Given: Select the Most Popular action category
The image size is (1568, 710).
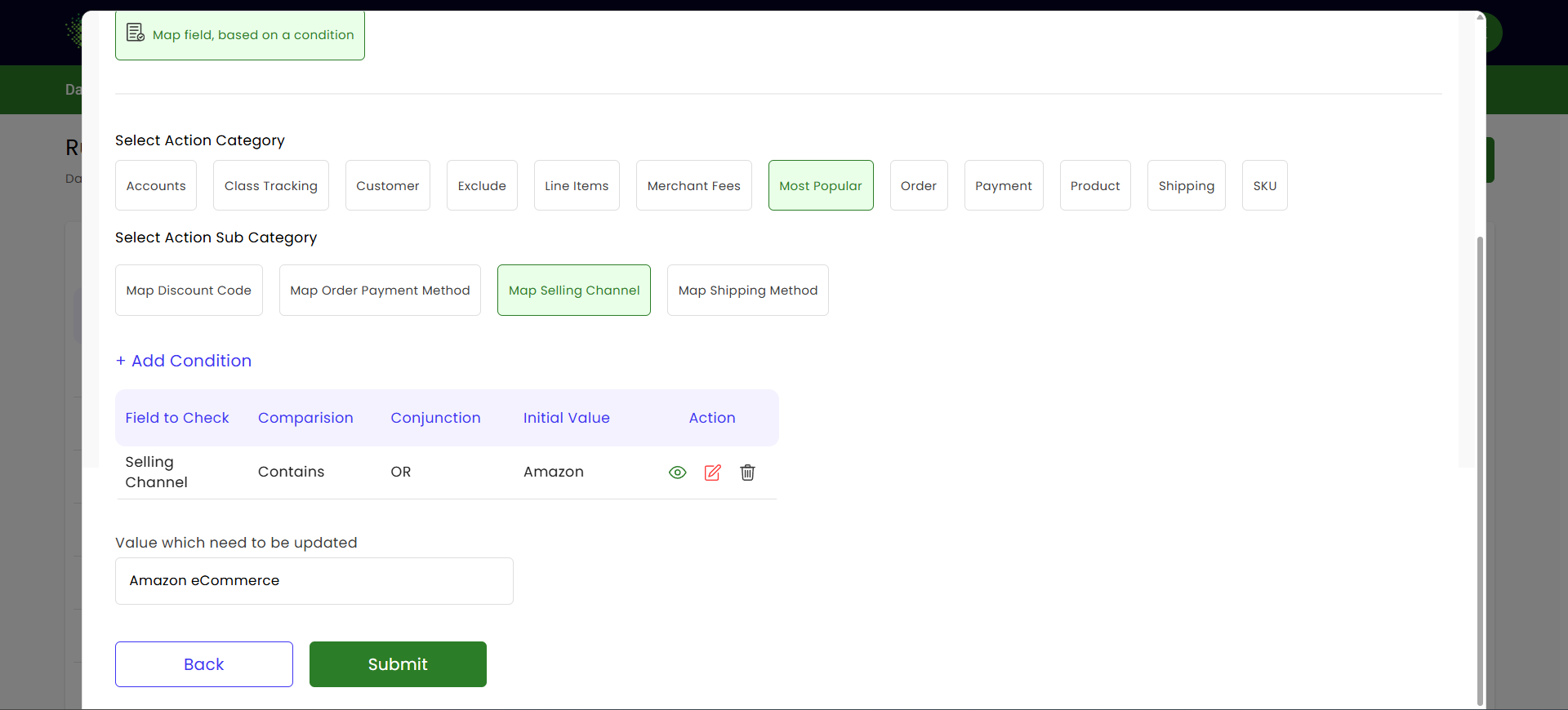Looking at the screenshot, I should point(820,185).
